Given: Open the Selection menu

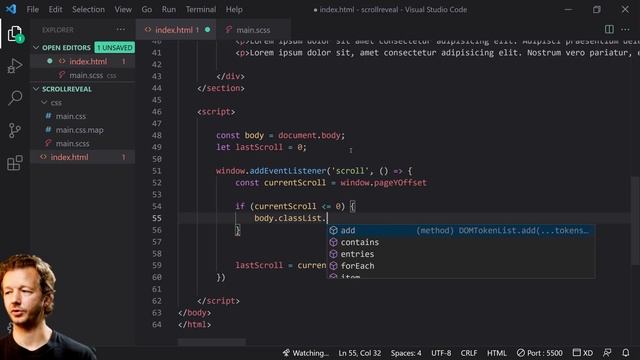Looking at the screenshot, I should pyautogui.click(x=88, y=9).
